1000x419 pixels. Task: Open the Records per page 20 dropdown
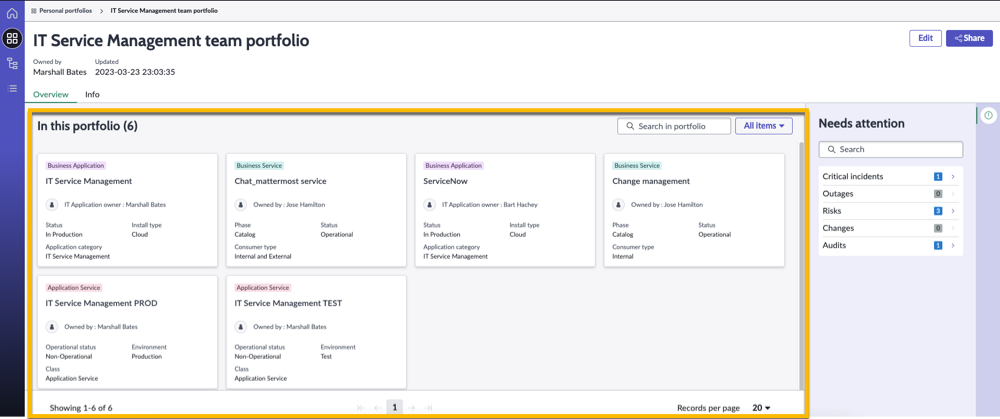[x=761, y=408]
